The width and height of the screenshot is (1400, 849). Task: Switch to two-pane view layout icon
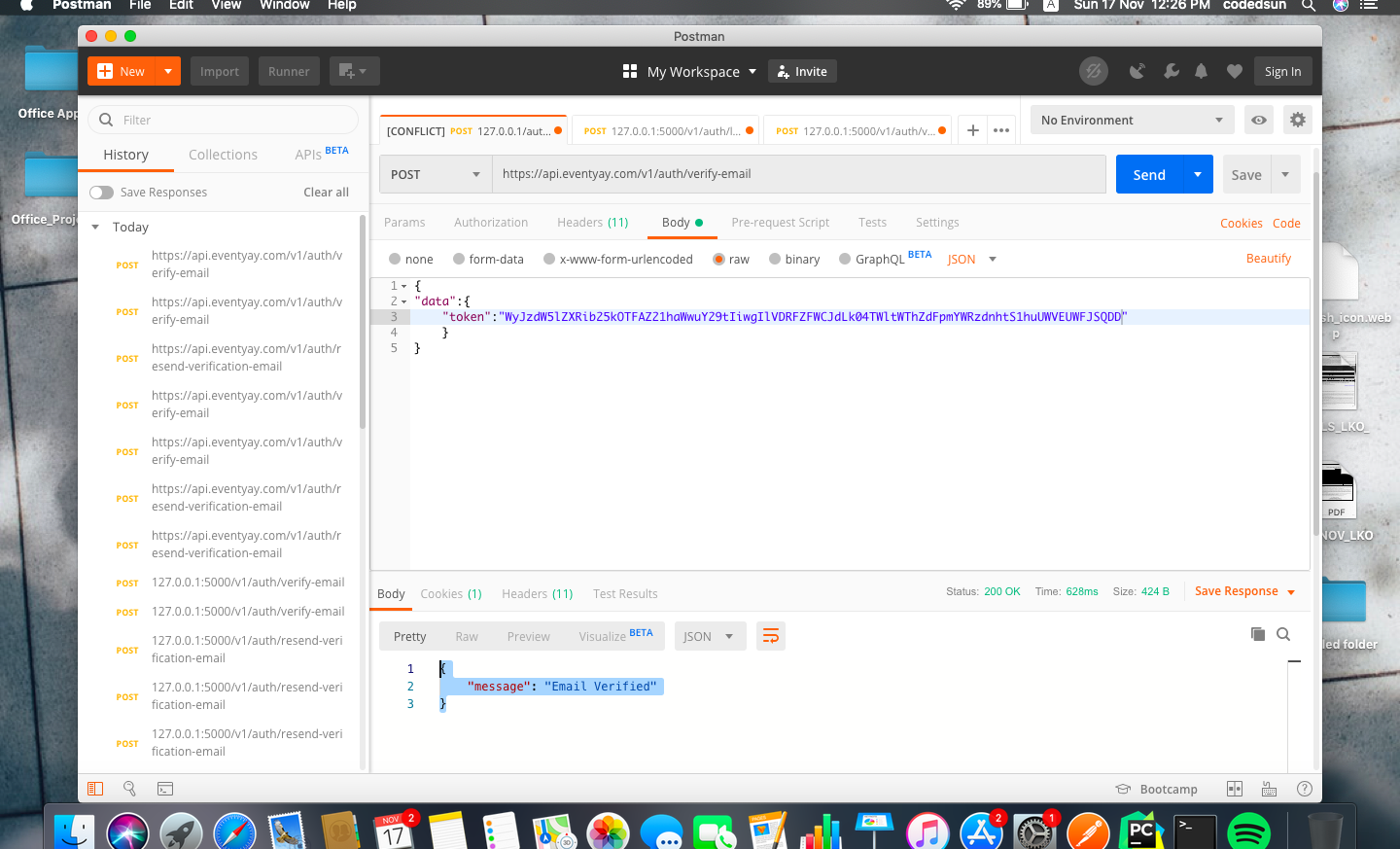coord(1235,789)
